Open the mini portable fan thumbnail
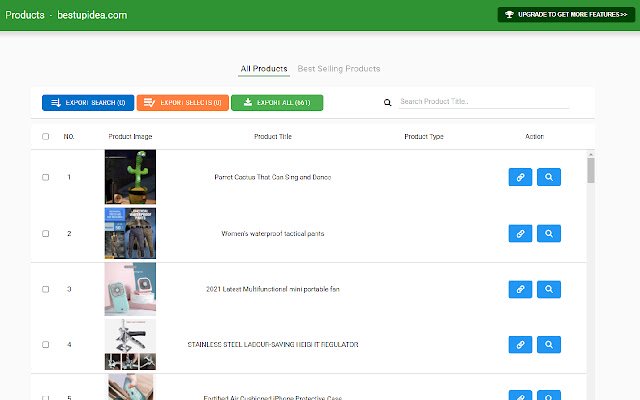 pos(130,289)
